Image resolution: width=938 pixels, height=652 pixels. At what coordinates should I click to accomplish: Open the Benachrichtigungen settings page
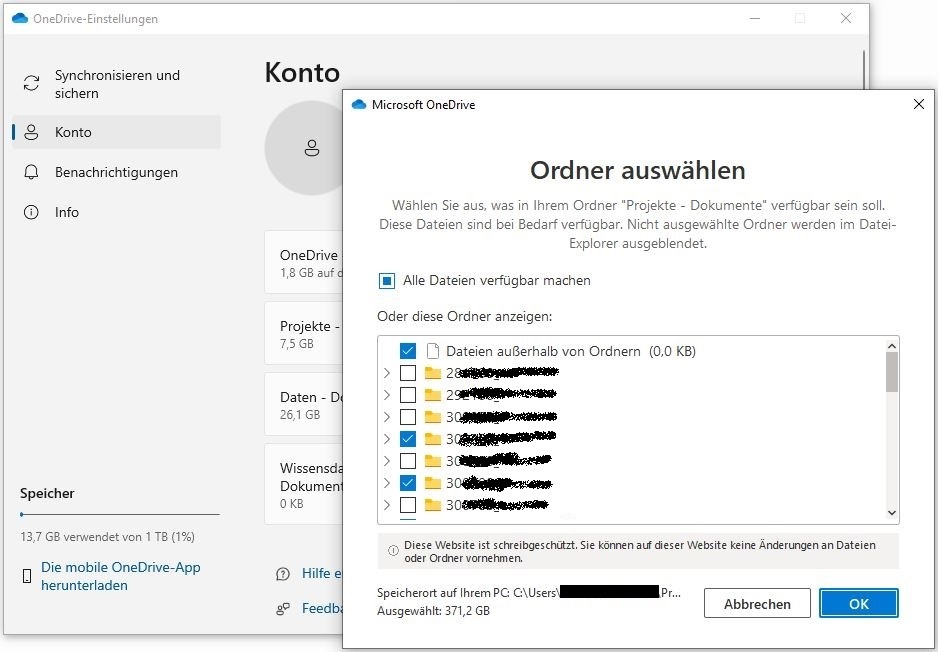point(117,172)
